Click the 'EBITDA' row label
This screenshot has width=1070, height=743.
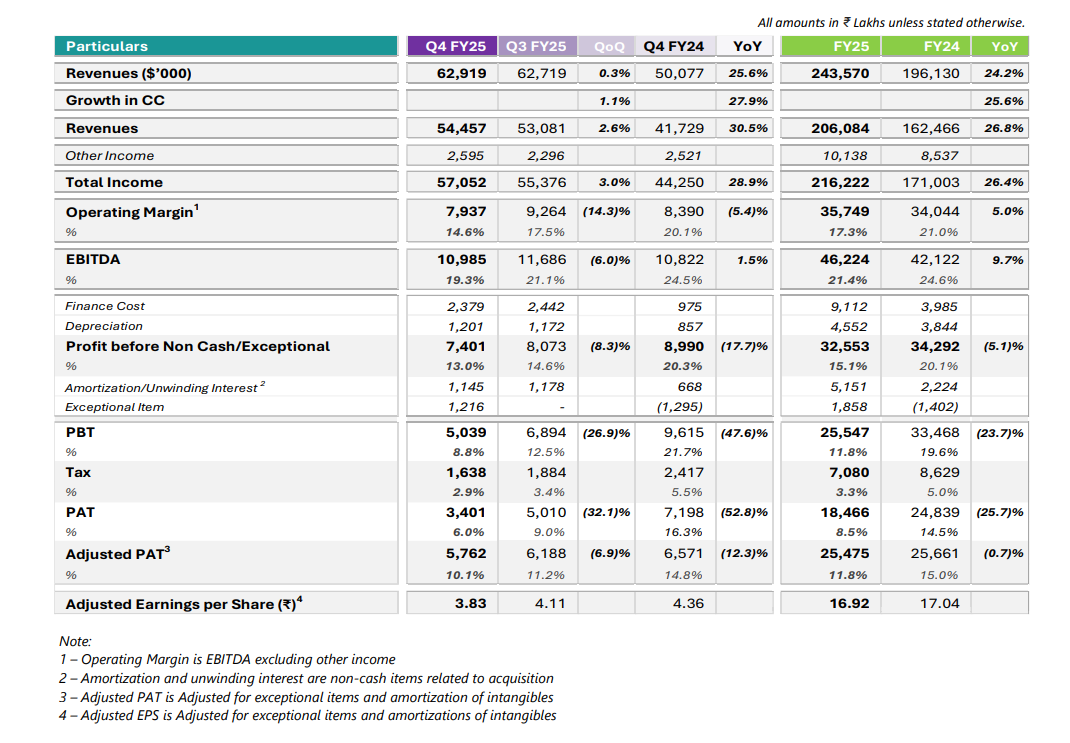tap(93, 259)
